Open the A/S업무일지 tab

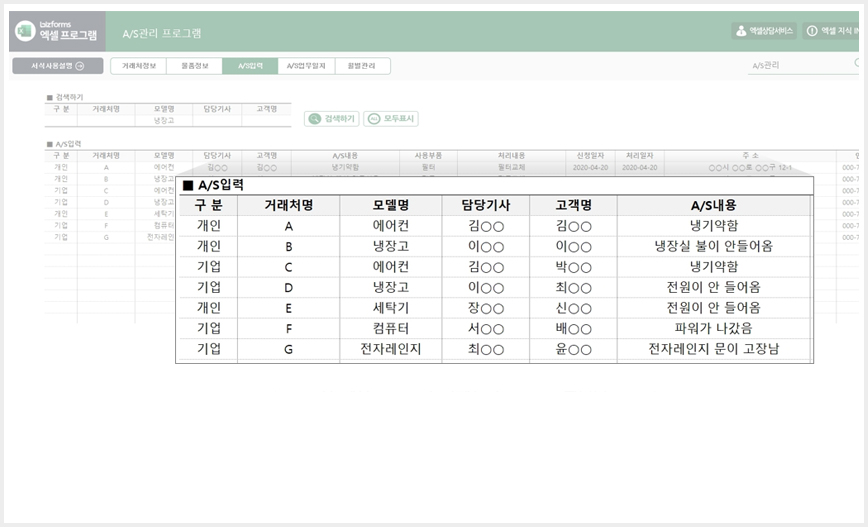tap(306, 66)
